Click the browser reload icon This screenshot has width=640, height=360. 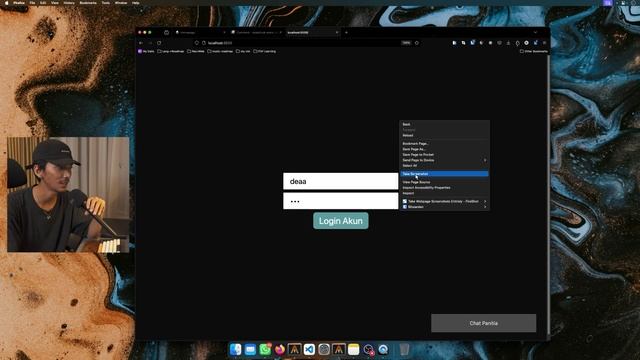(159, 43)
